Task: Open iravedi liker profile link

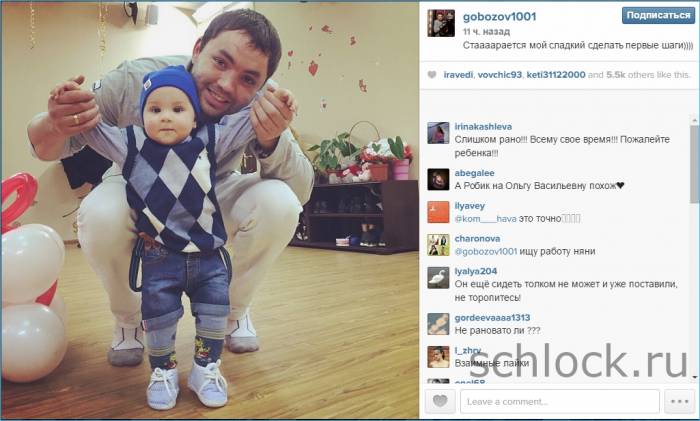Action: tap(458, 75)
